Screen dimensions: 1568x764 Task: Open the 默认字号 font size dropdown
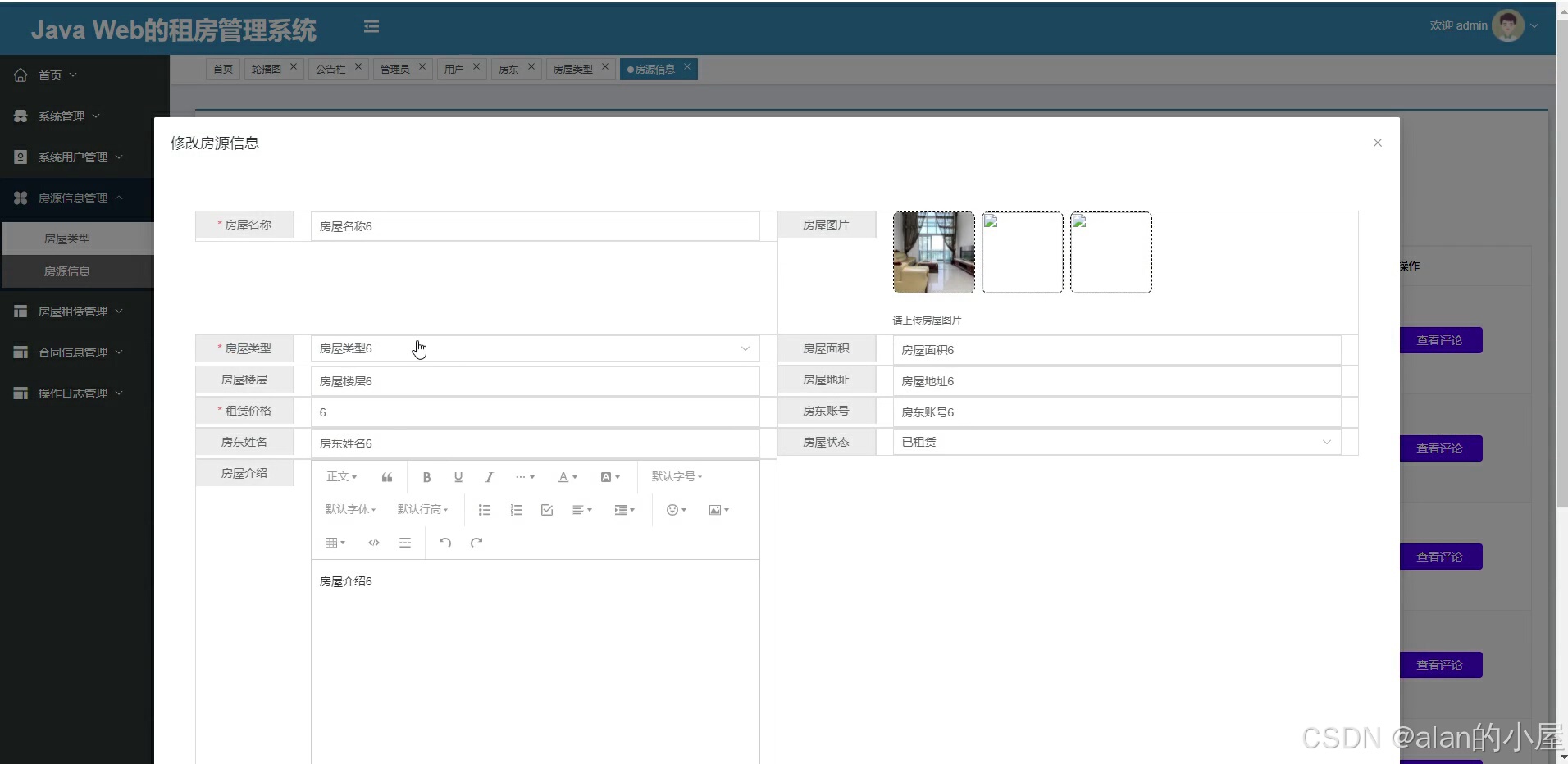point(677,477)
